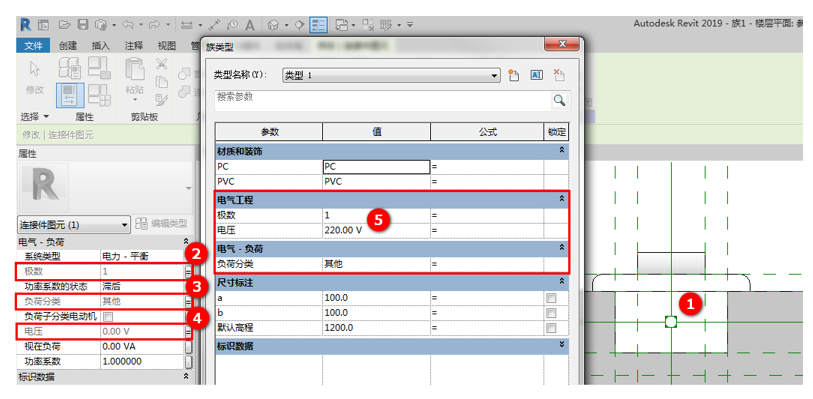The image size is (813, 399).
Task: Click the PC value cell being edited
Action: (x=376, y=167)
